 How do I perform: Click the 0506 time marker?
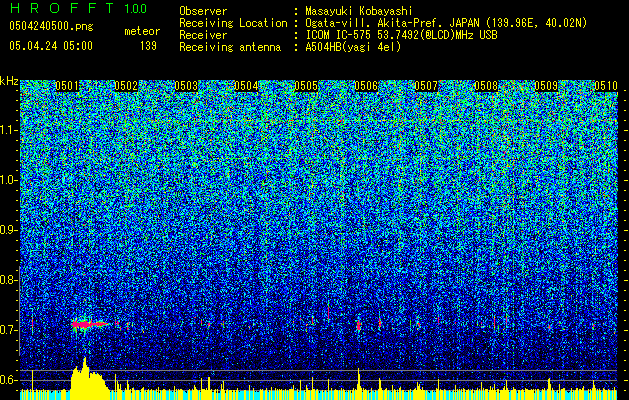point(366,86)
